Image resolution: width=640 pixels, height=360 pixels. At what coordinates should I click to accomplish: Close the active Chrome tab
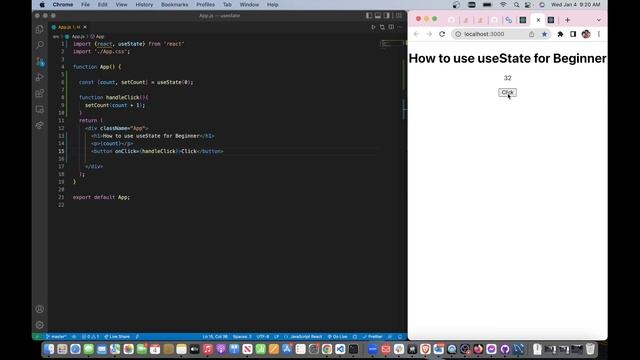pos(538,20)
